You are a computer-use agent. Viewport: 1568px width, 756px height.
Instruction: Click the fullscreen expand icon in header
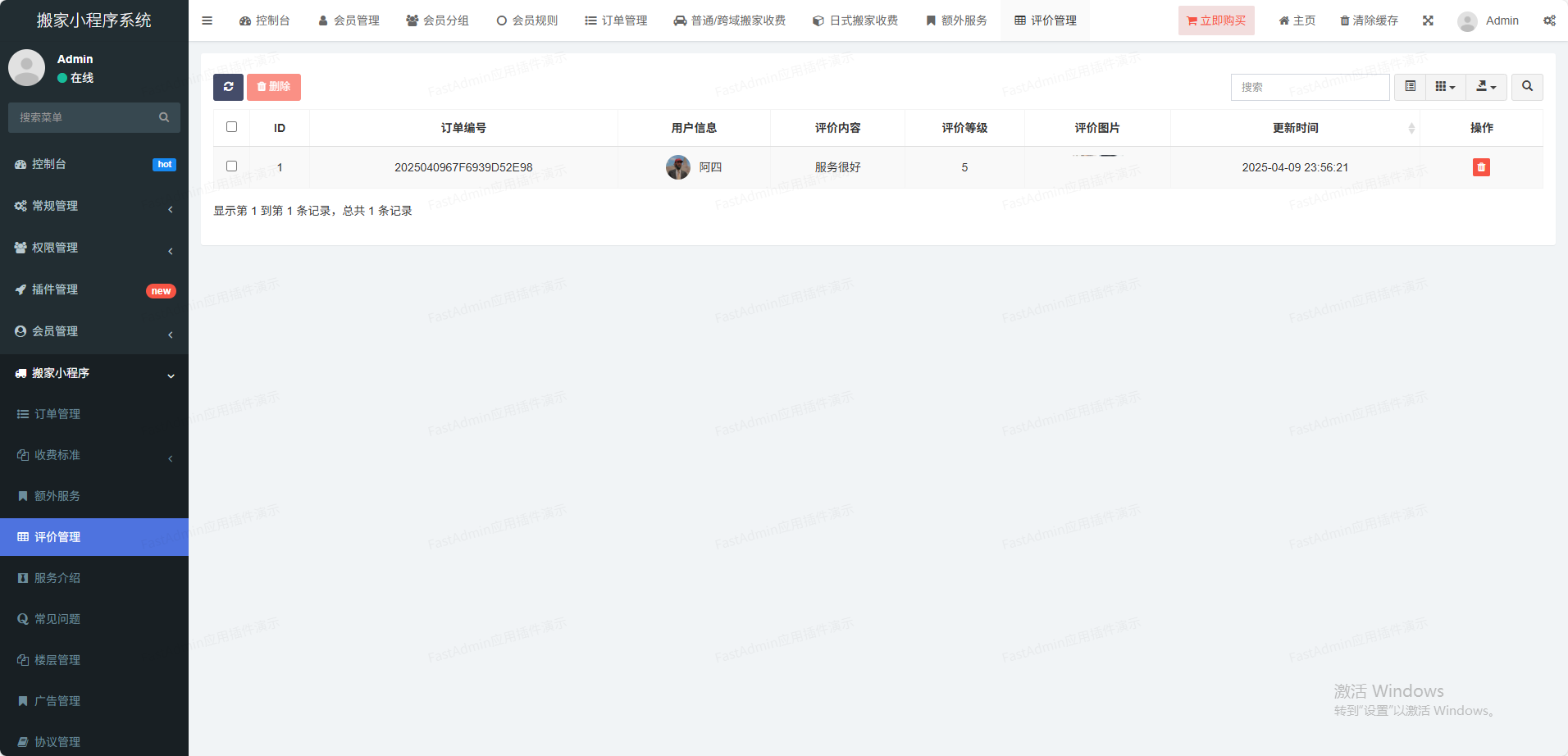click(x=1428, y=20)
